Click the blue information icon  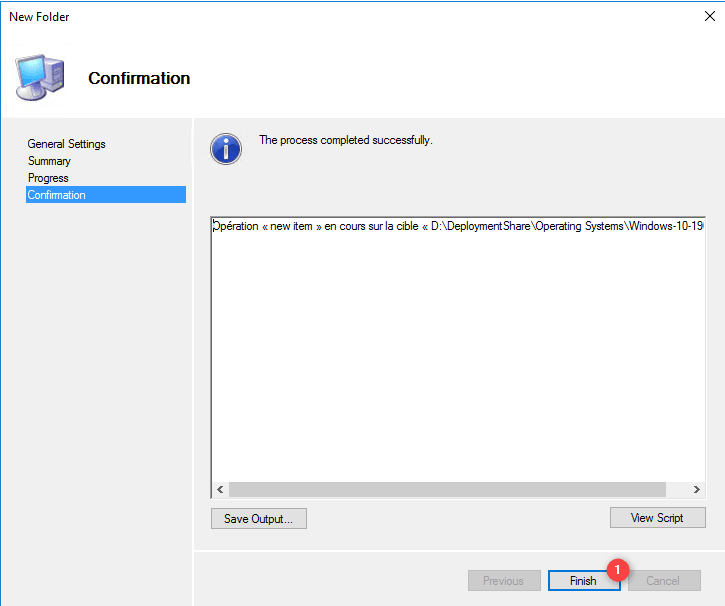pyautogui.click(x=226, y=149)
